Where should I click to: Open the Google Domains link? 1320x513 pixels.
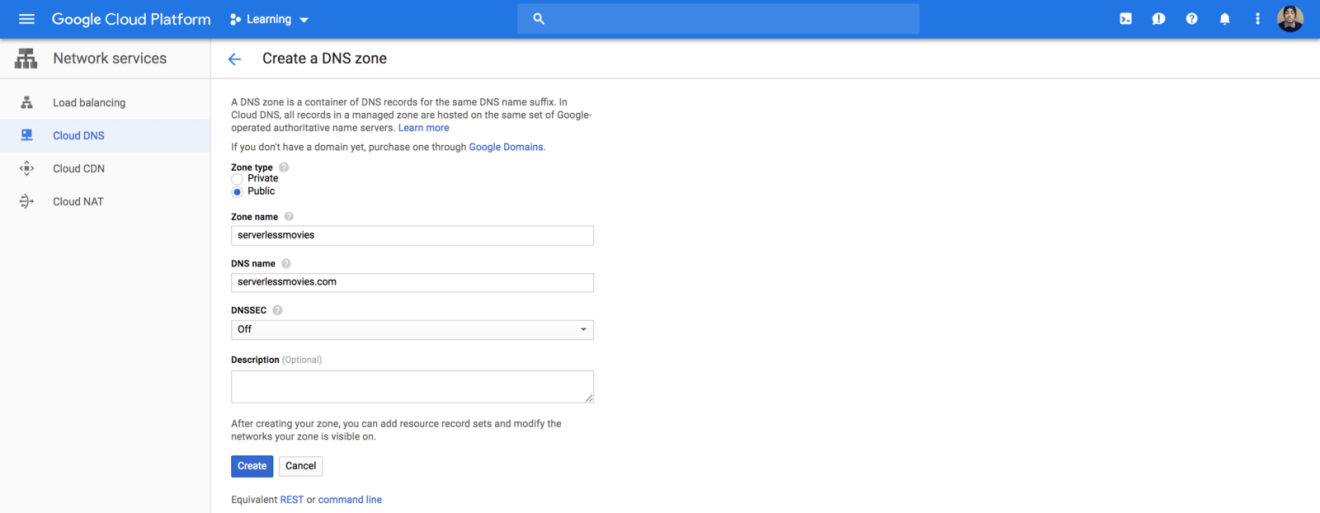click(x=505, y=147)
